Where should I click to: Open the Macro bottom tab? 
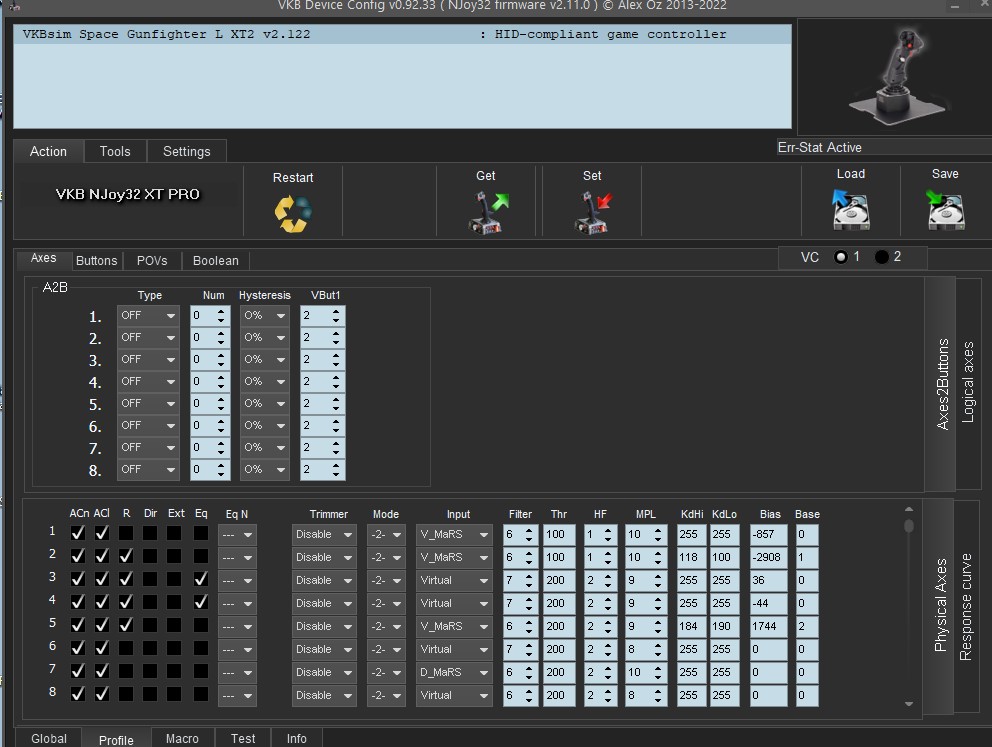point(182,739)
